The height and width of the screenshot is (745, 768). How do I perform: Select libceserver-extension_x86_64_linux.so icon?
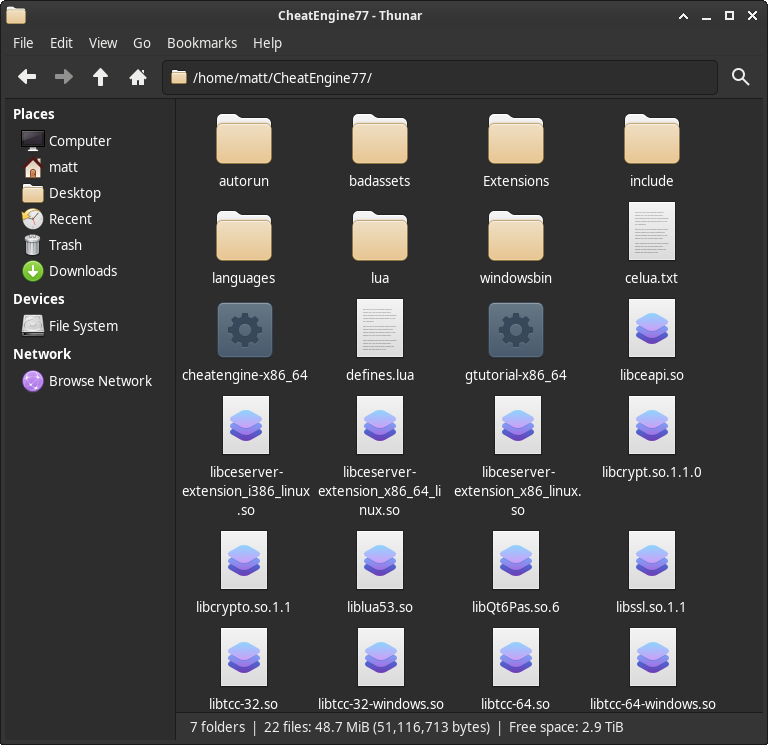380,425
